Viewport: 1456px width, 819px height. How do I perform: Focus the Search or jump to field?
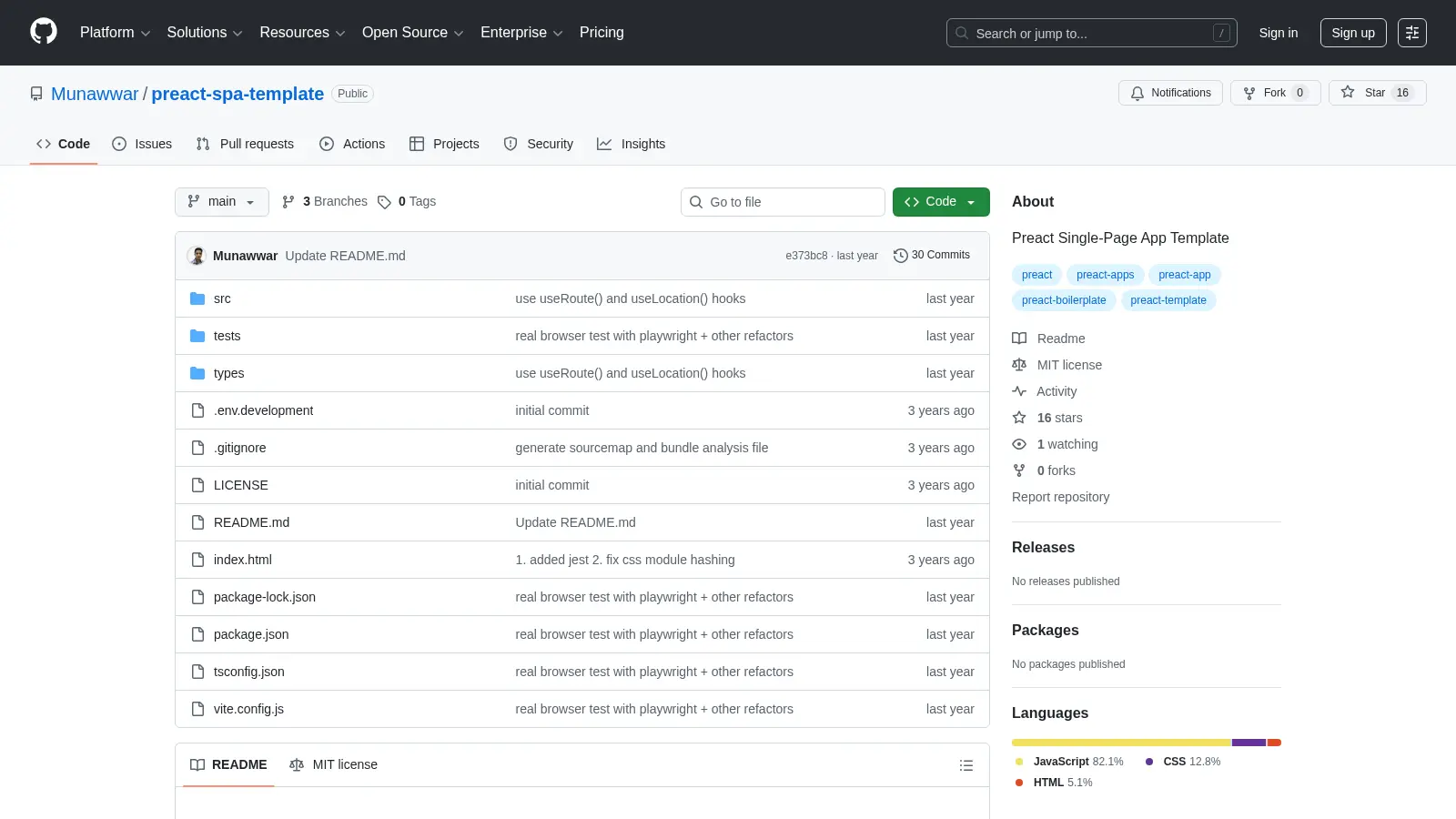click(1092, 33)
